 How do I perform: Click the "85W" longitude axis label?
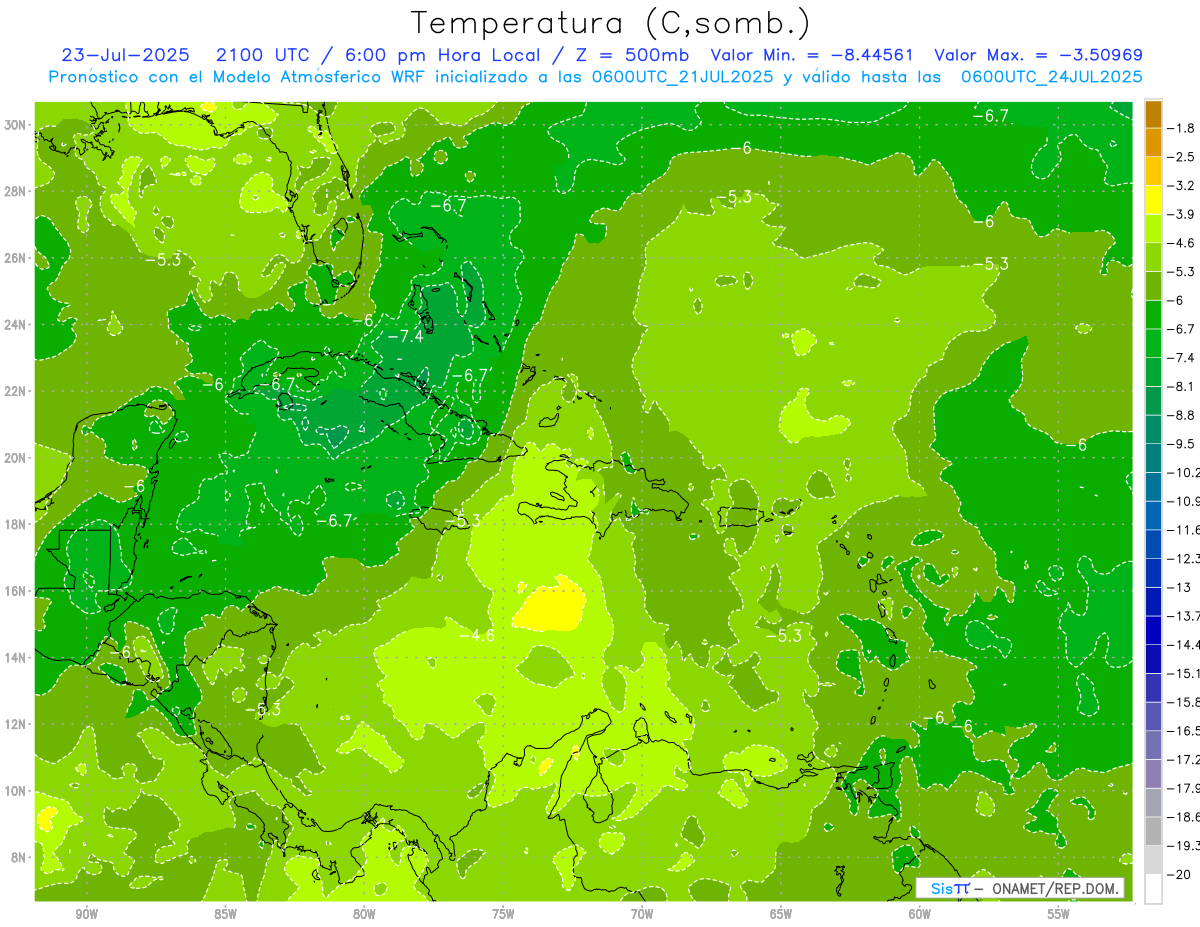225,914
